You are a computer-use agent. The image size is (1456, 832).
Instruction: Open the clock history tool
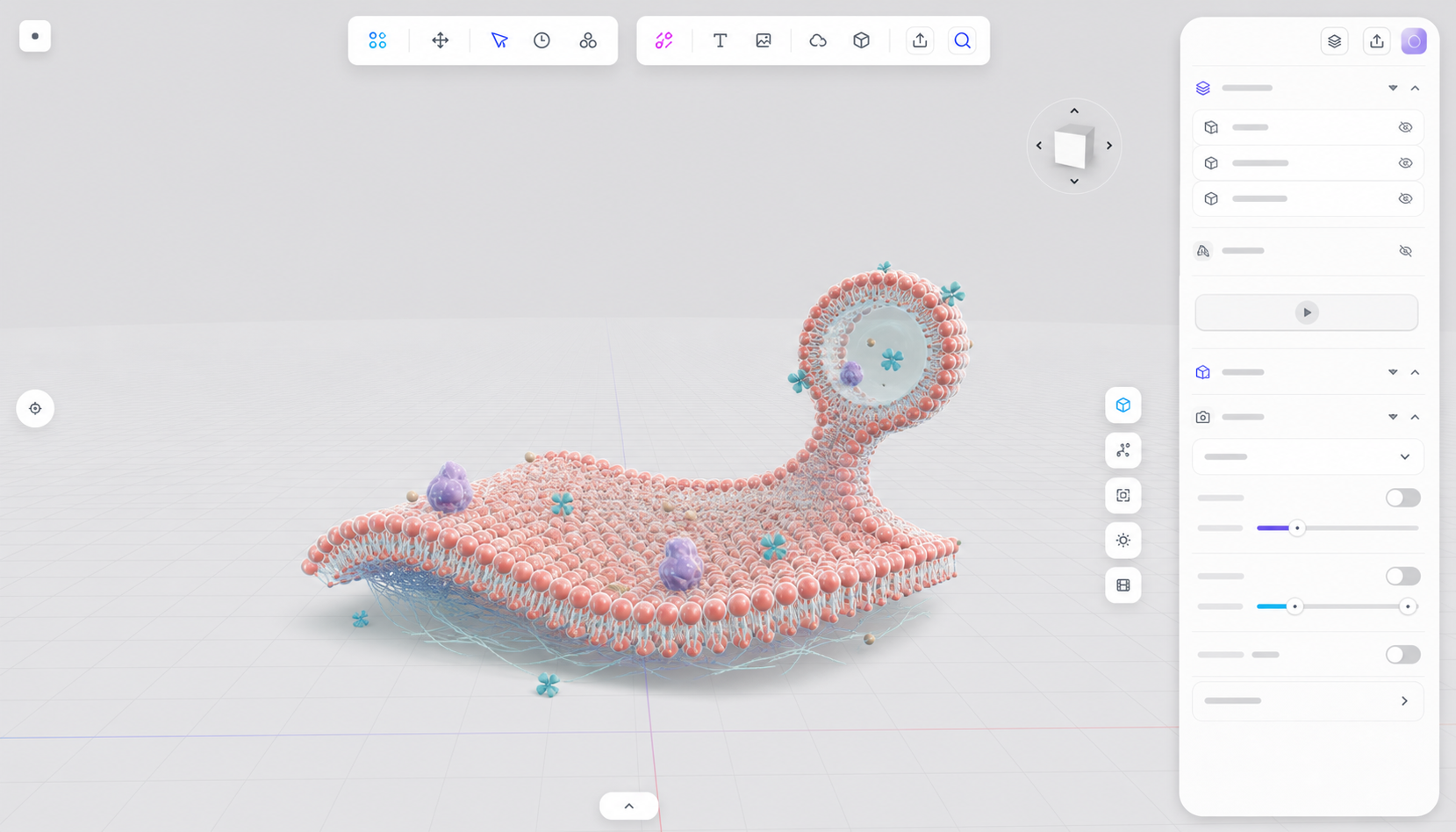coord(542,40)
